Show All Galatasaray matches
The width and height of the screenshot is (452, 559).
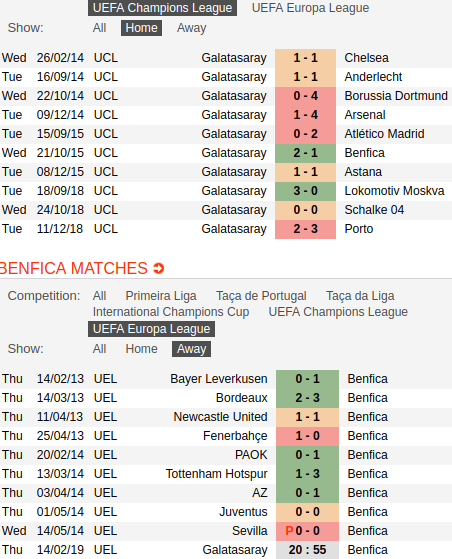[99, 28]
